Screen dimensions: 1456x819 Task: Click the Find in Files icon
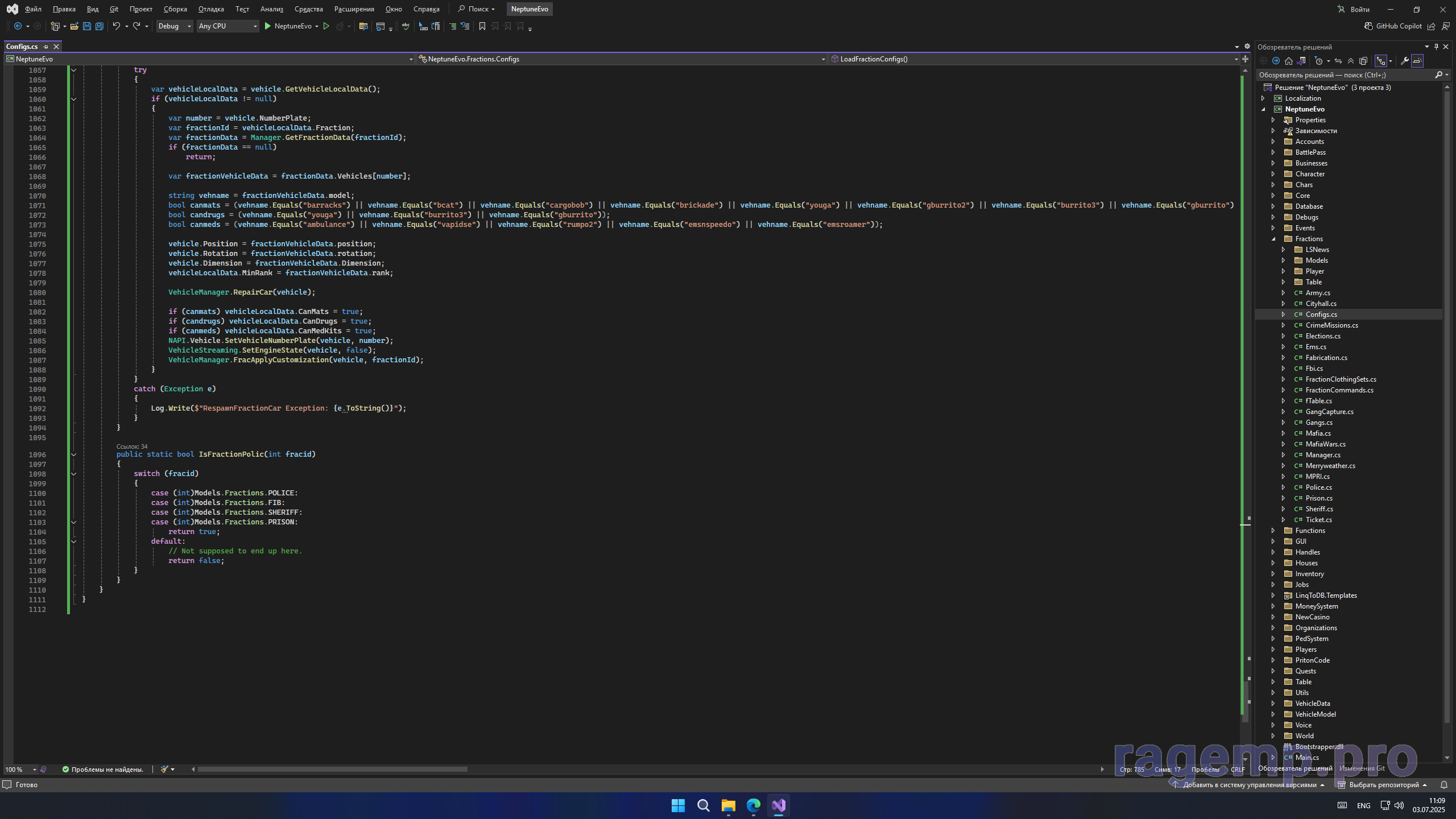[363, 26]
